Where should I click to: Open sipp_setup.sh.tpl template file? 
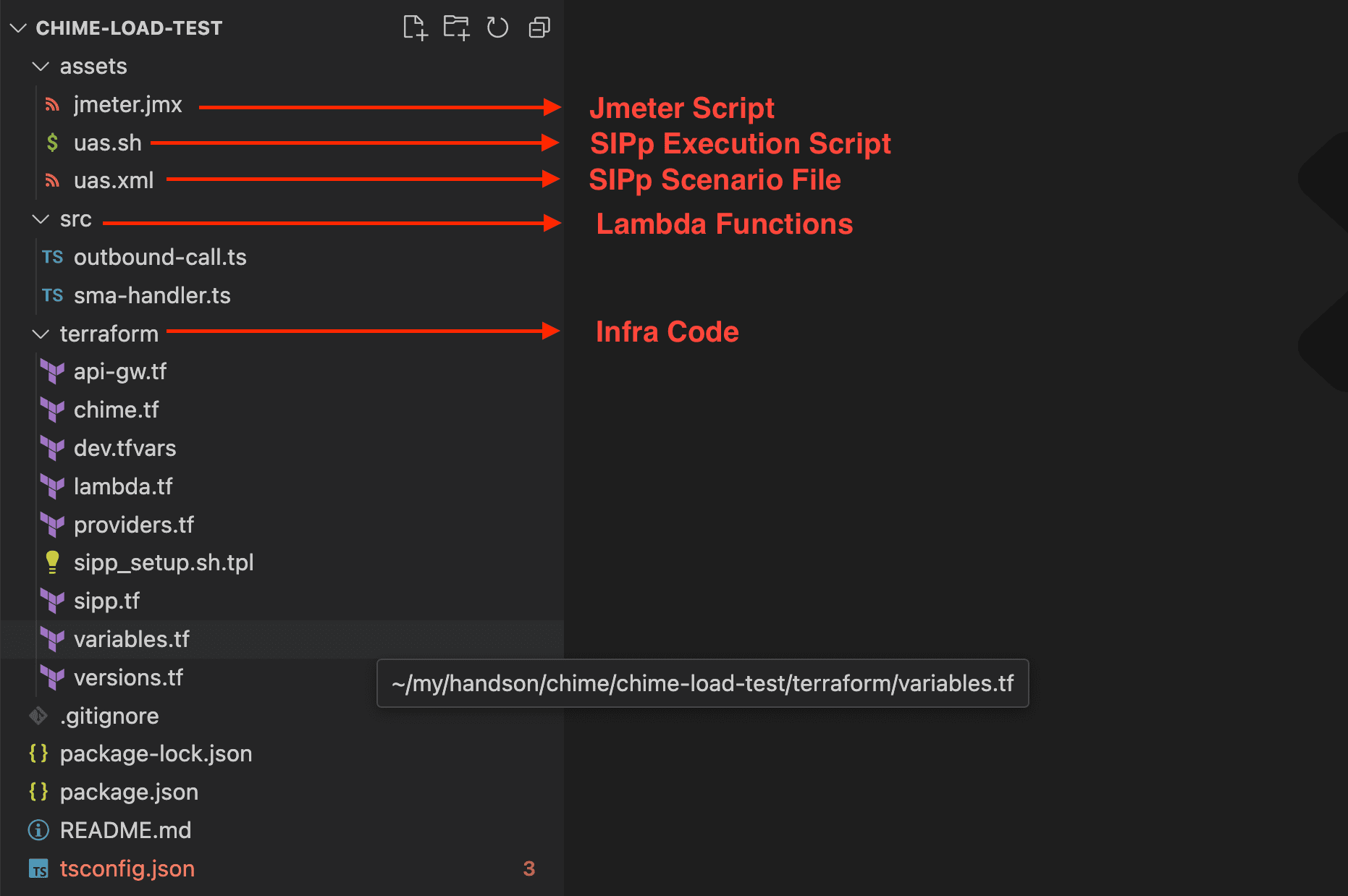[x=164, y=563]
